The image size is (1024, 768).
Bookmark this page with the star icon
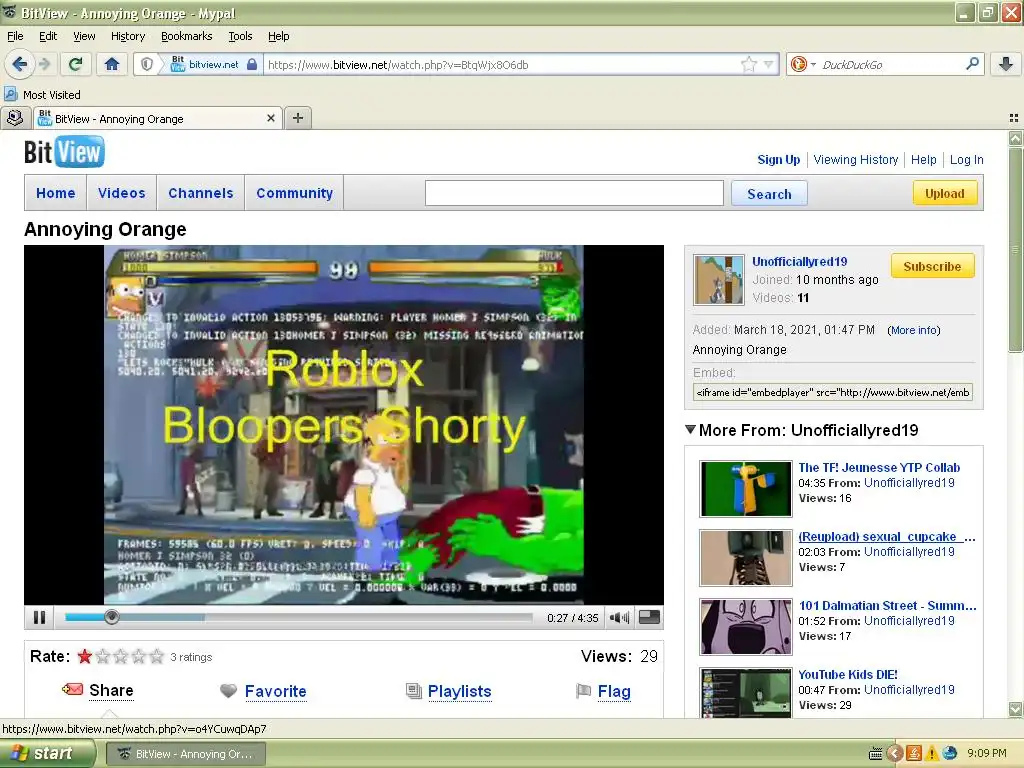coord(748,64)
